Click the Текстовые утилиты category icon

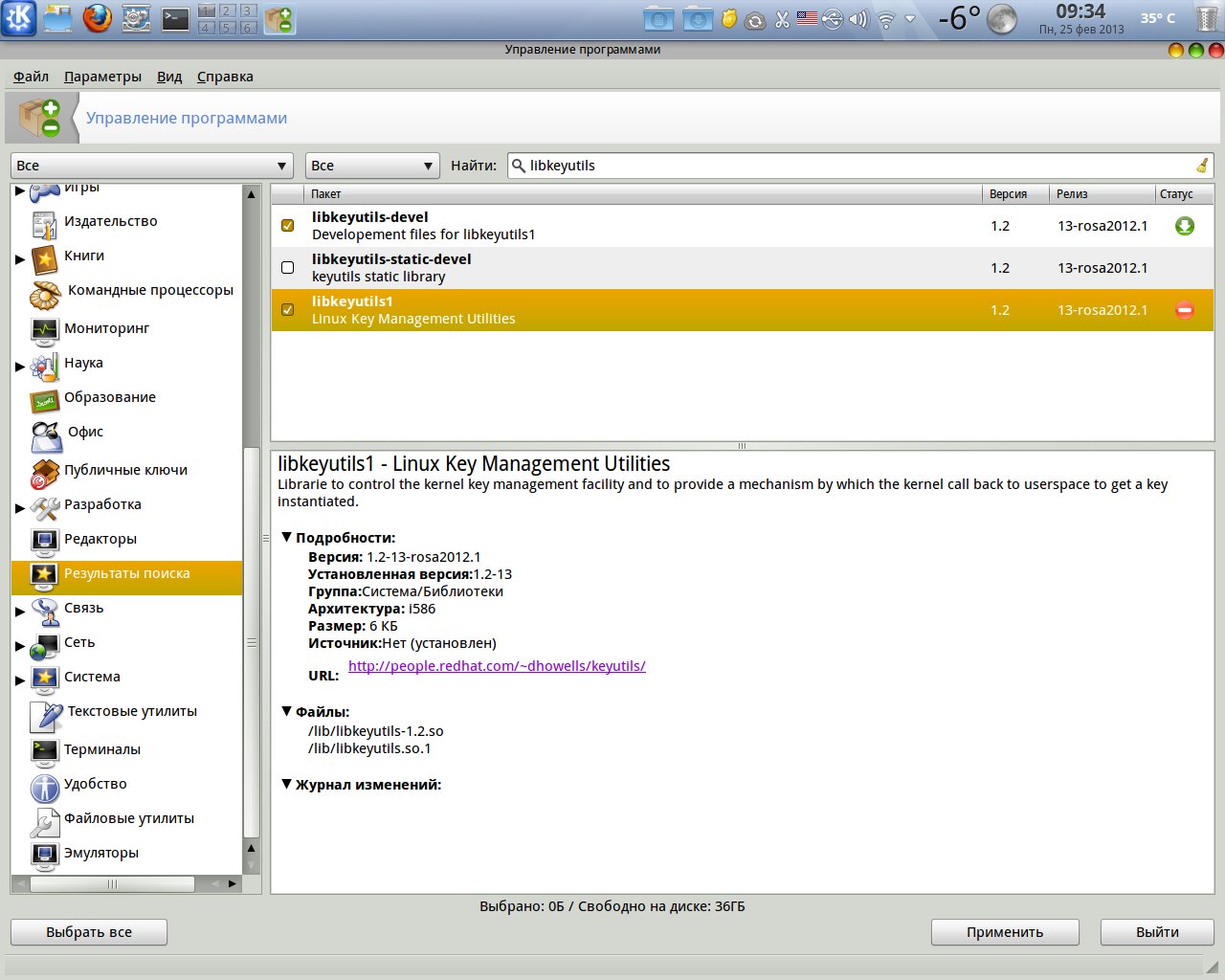[46, 714]
